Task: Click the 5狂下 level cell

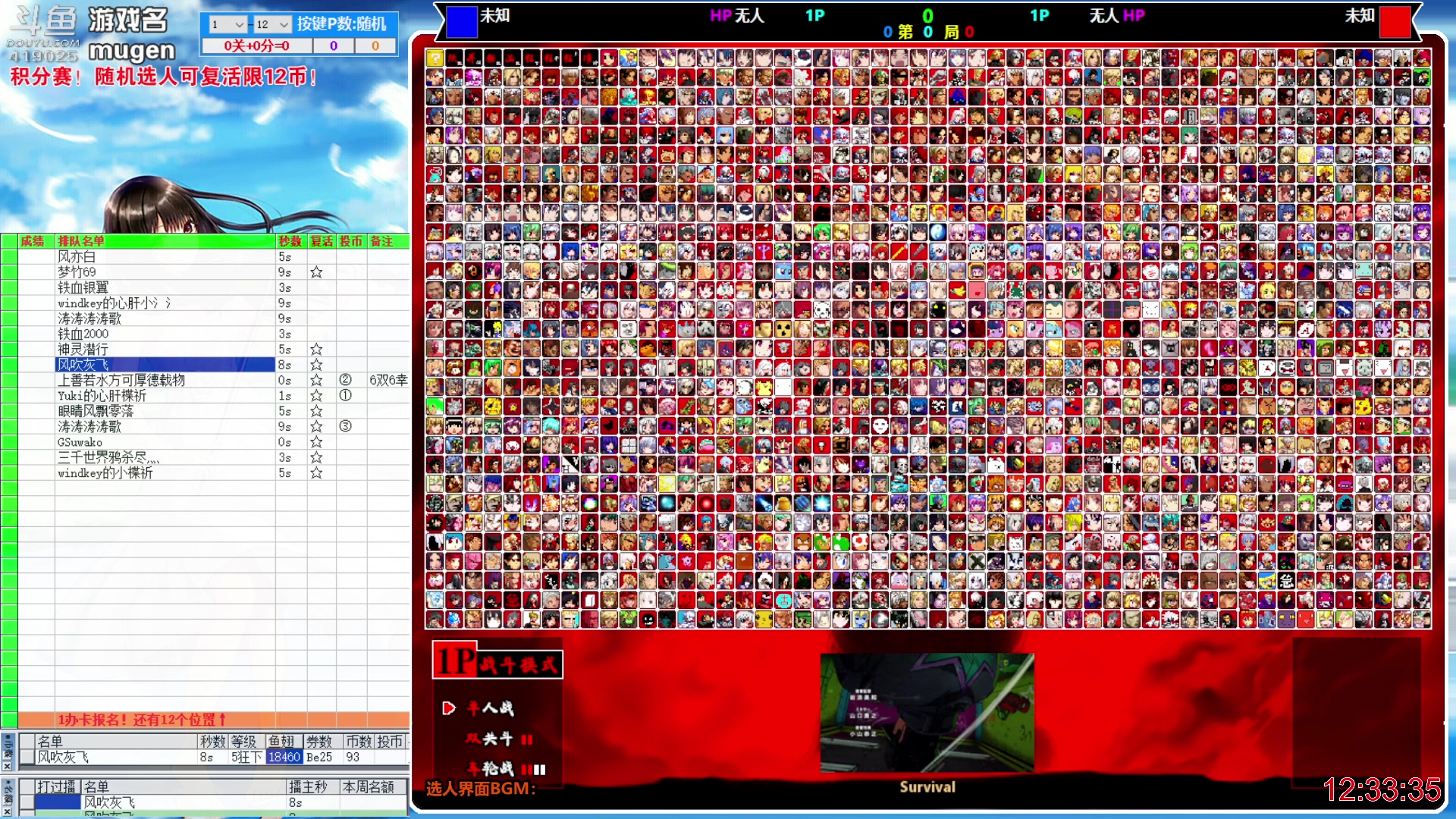Action: click(x=246, y=758)
